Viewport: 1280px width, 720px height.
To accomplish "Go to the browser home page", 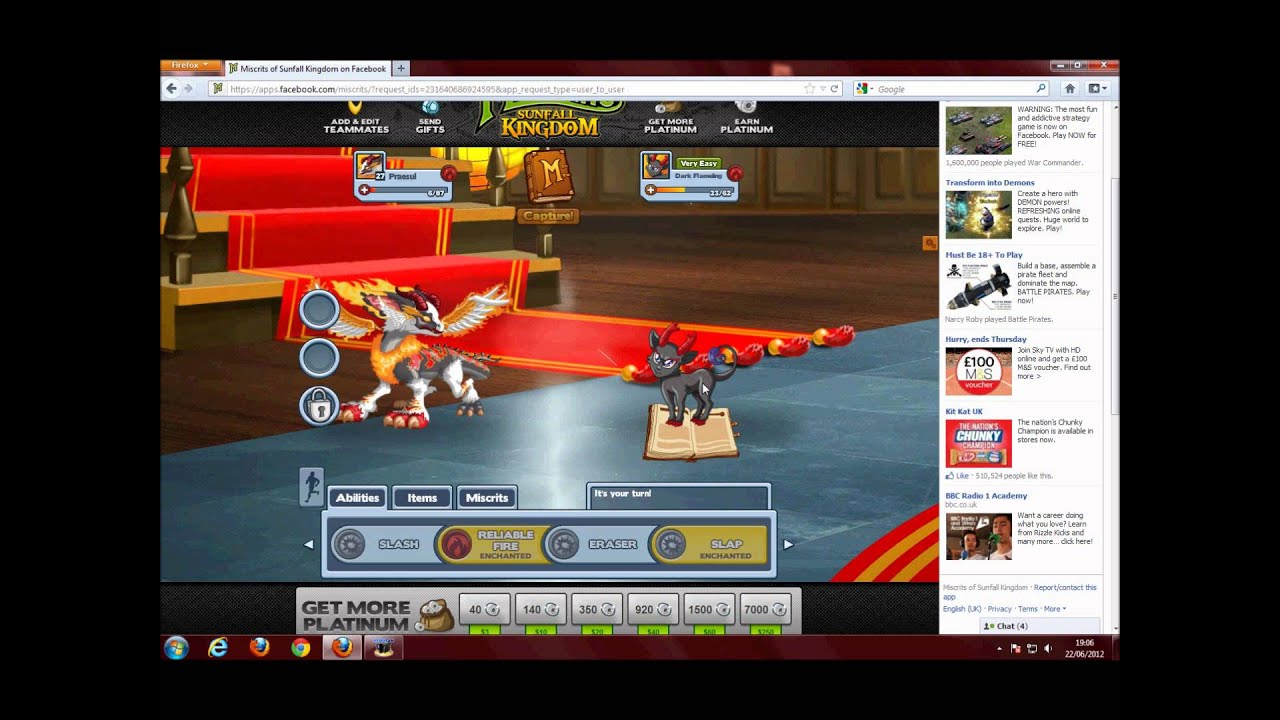I will pos(1069,89).
